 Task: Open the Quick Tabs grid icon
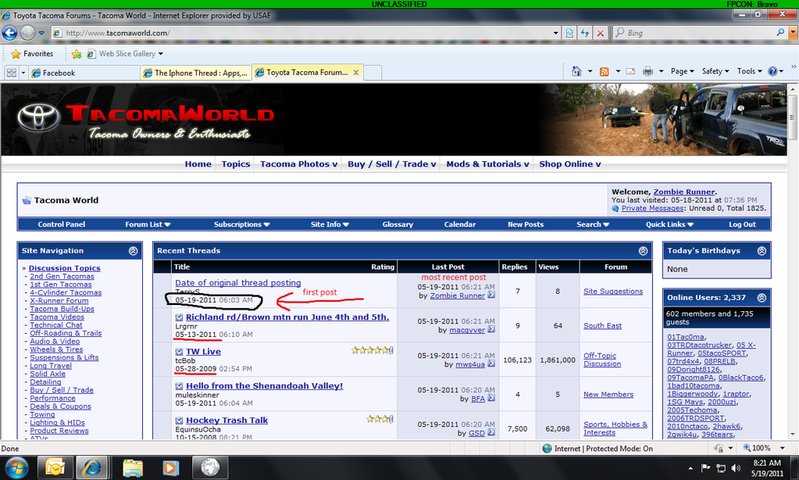(x=11, y=73)
